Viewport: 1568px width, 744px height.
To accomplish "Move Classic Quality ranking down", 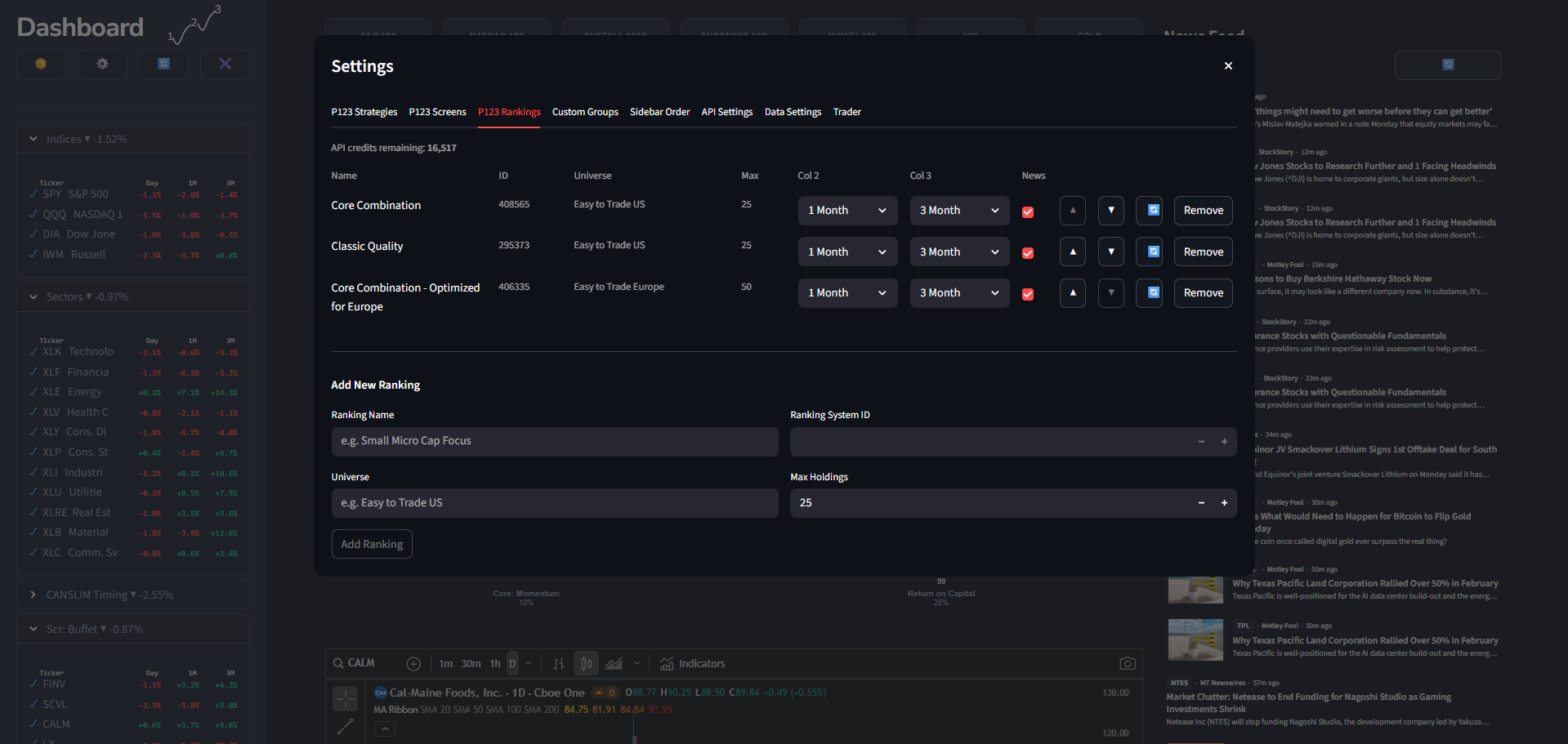I will (x=1110, y=252).
